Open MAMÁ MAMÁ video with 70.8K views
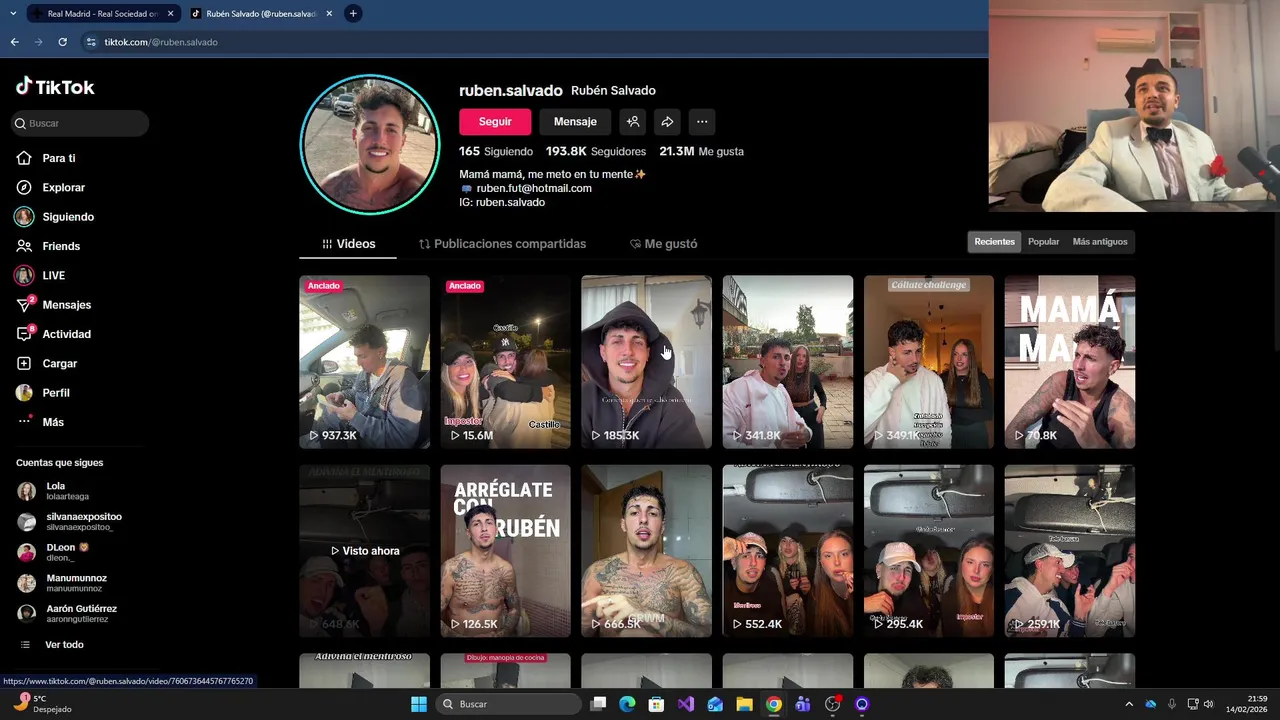Image resolution: width=1280 pixels, height=720 pixels. [x=1069, y=362]
